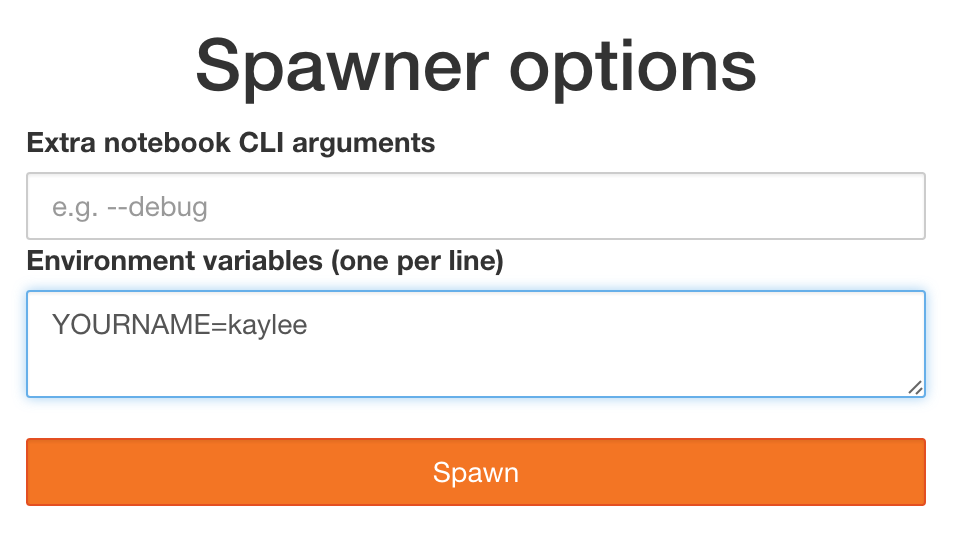Click the equals sign in YOURNAME=kaylee
The width and height of the screenshot is (964, 554).
[219, 324]
